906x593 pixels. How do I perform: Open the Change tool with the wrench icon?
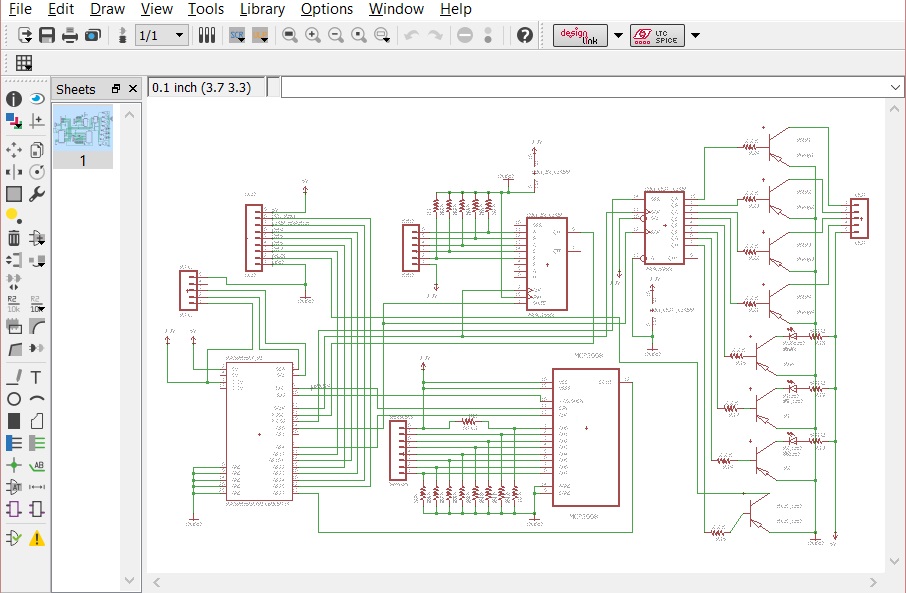click(37, 194)
